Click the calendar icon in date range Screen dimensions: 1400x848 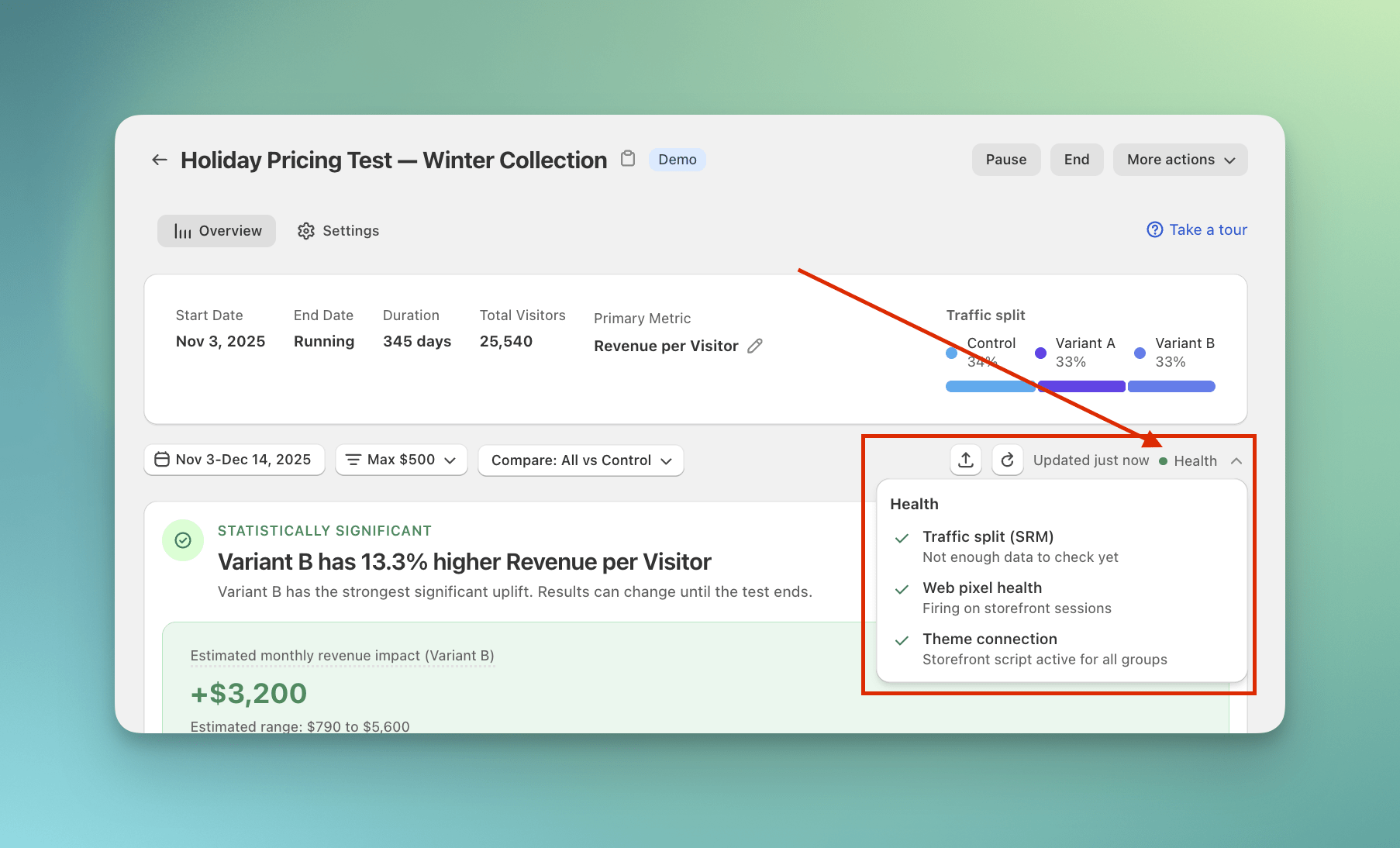[162, 460]
